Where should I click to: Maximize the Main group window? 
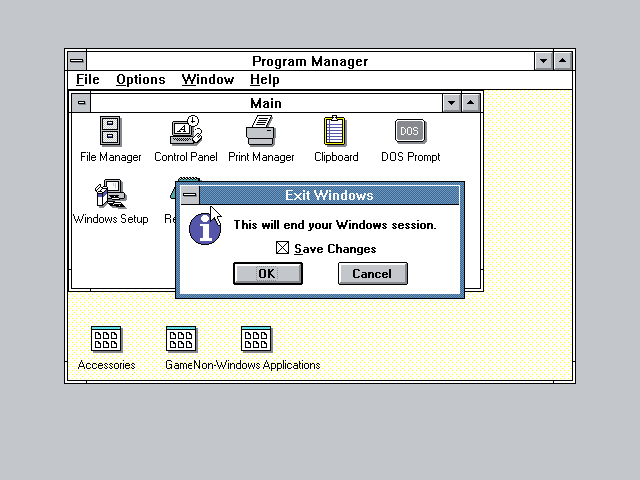[x=470, y=102]
